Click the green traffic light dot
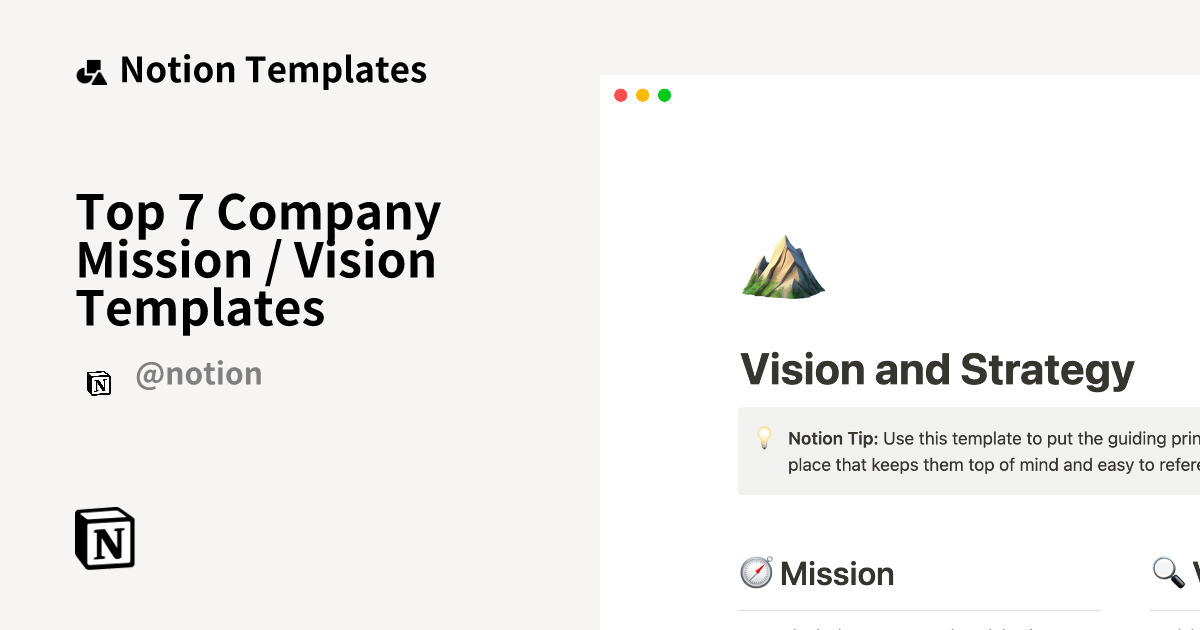This screenshot has height=630, width=1200. tap(664, 95)
